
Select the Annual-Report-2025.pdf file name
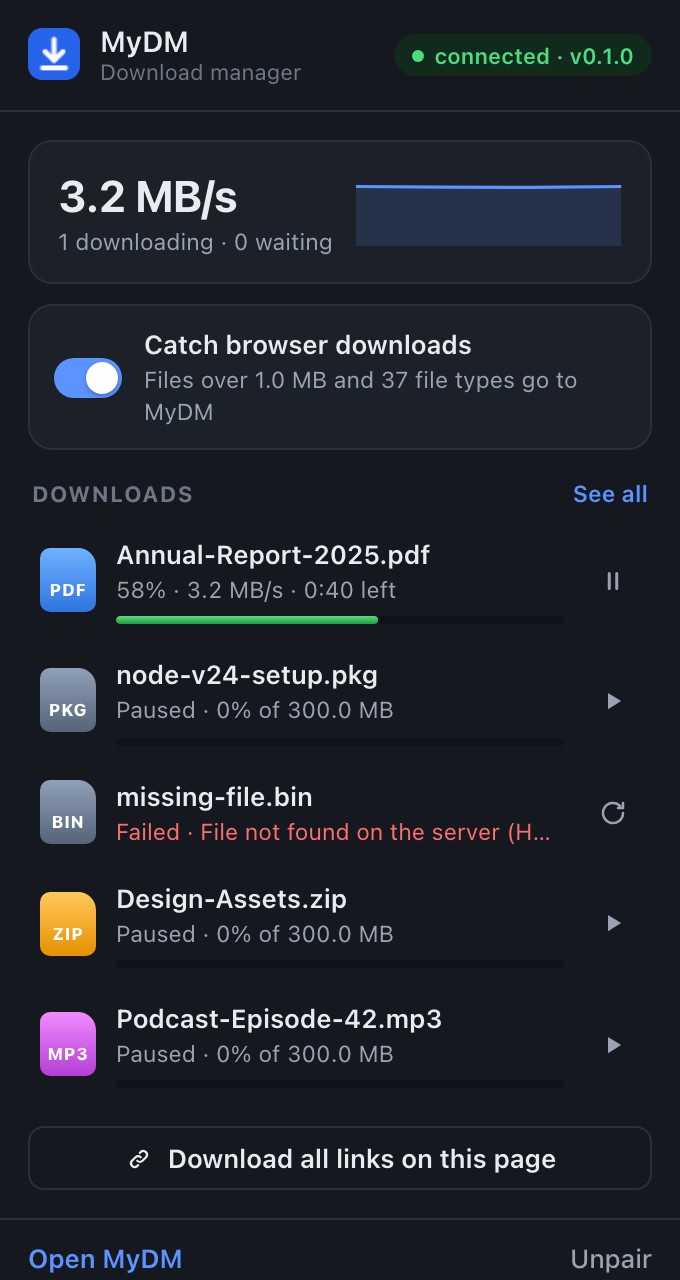click(x=273, y=555)
